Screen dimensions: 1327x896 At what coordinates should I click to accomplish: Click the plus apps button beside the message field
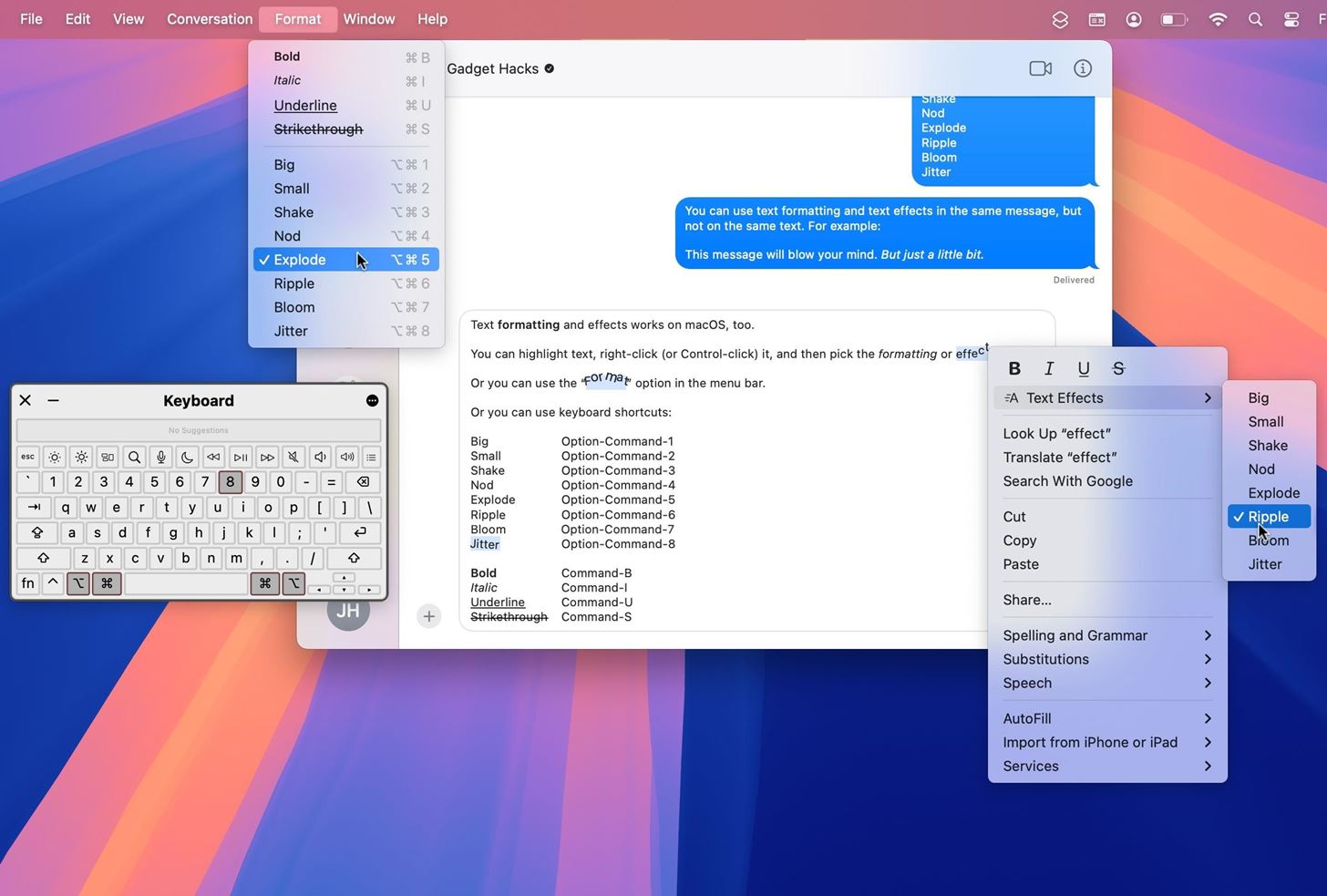tap(428, 616)
